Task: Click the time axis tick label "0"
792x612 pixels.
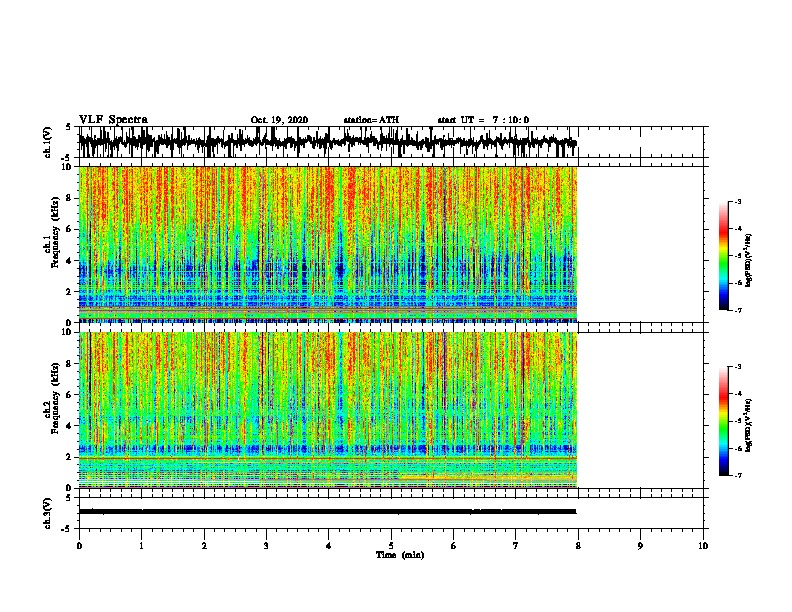Action: (x=79, y=546)
